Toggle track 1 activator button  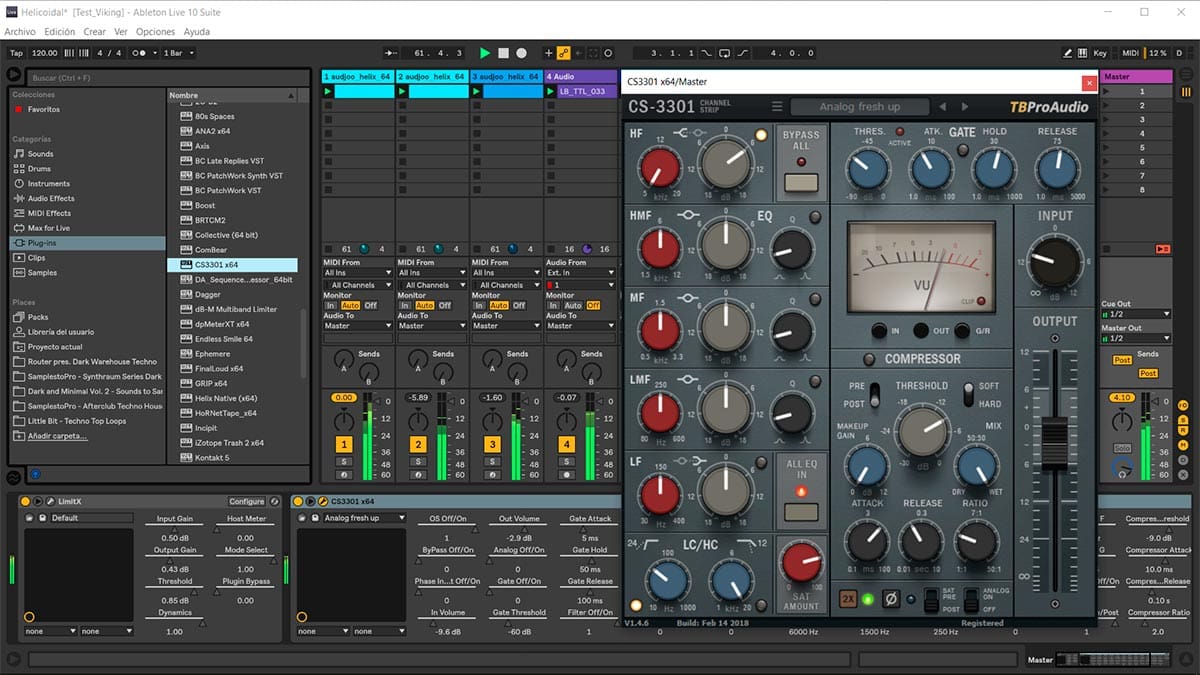(x=344, y=444)
